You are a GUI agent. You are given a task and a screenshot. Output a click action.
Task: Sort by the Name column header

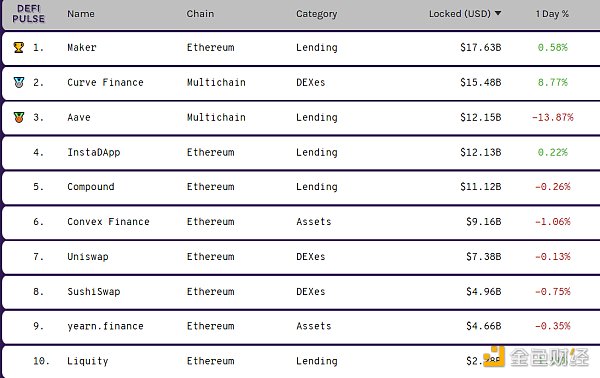click(x=81, y=14)
